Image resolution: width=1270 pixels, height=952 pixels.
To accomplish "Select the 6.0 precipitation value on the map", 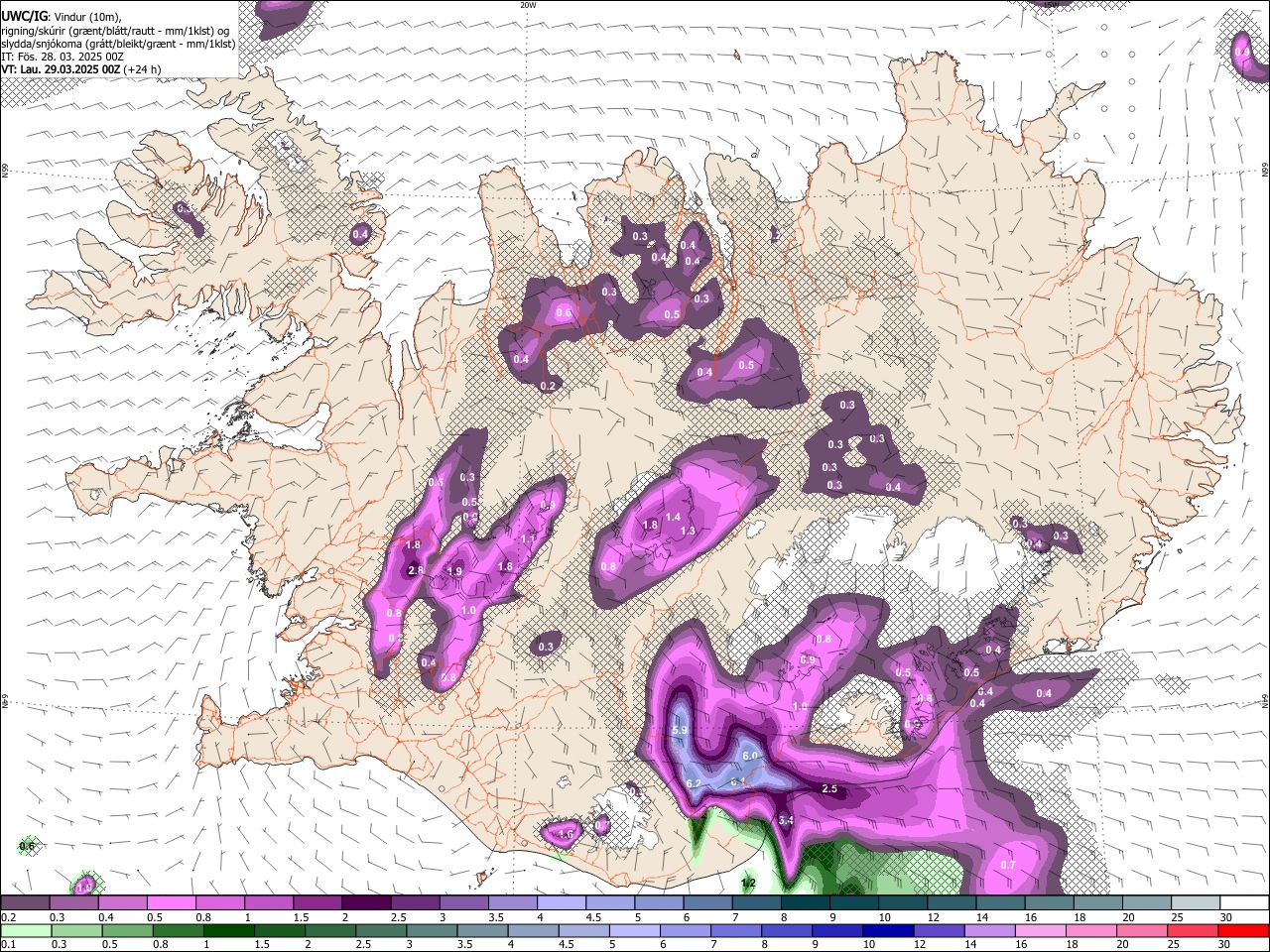I will (x=750, y=756).
